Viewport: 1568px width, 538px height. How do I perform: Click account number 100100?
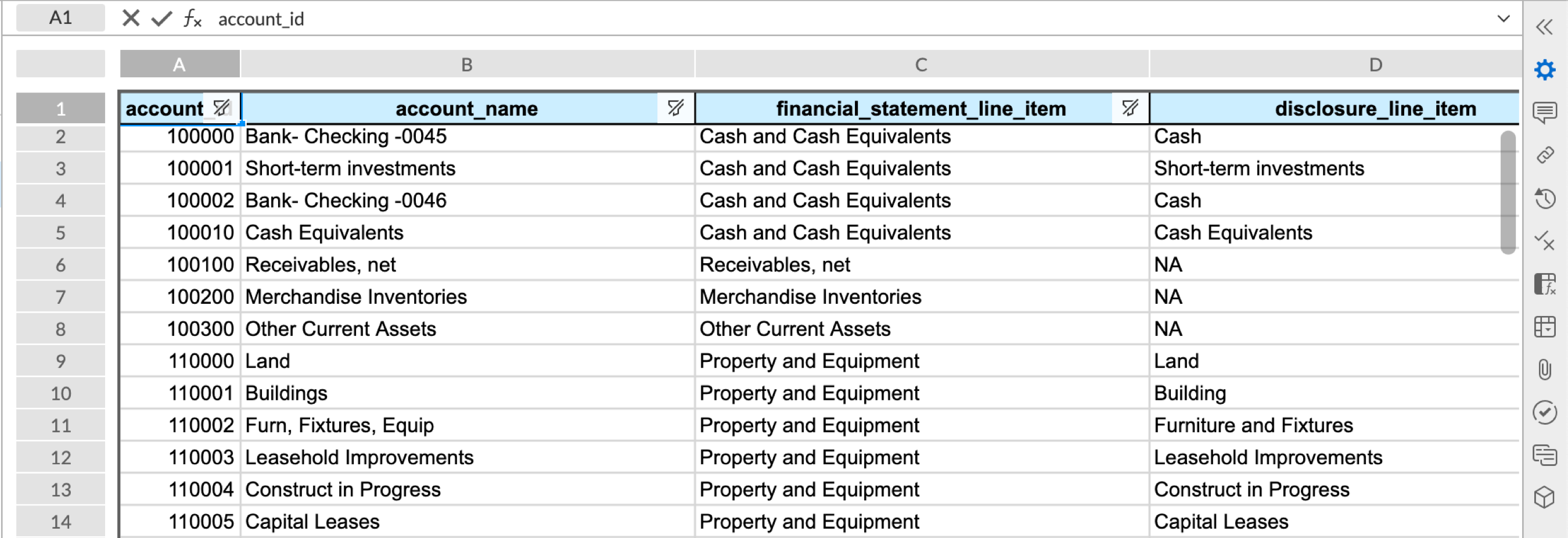[x=180, y=265]
